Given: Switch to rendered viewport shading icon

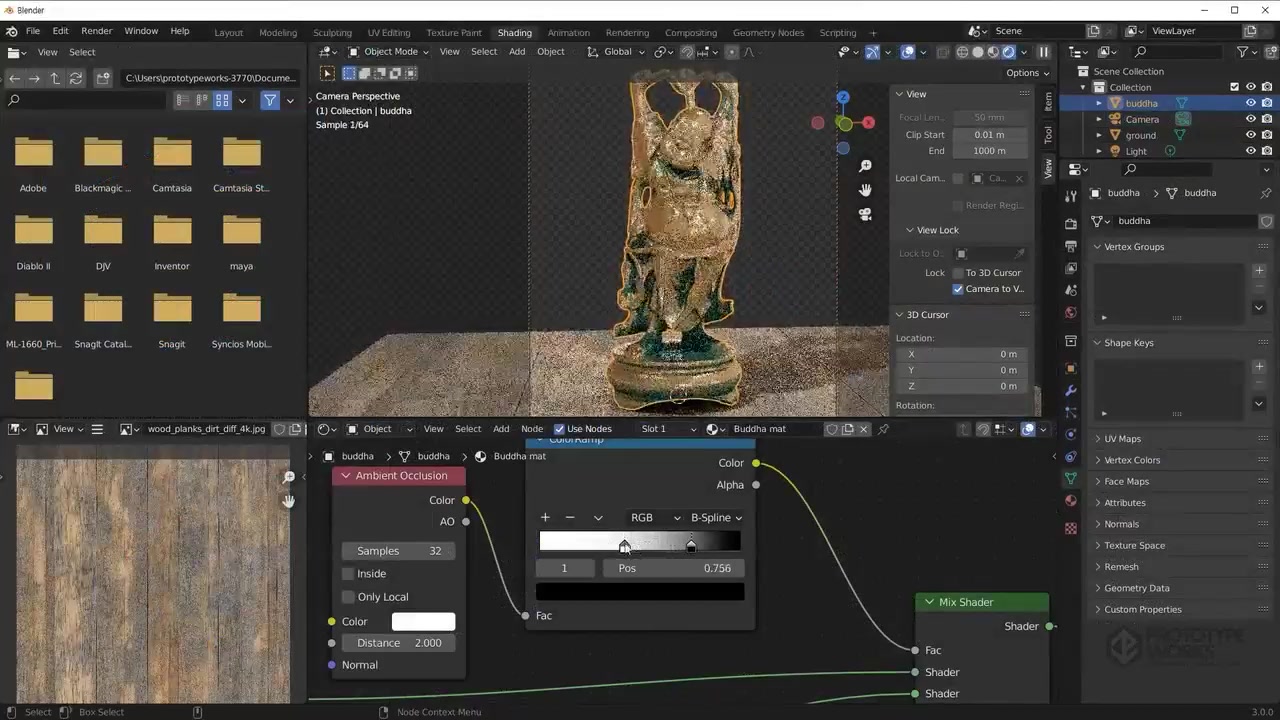Looking at the screenshot, I should coord(1009,52).
